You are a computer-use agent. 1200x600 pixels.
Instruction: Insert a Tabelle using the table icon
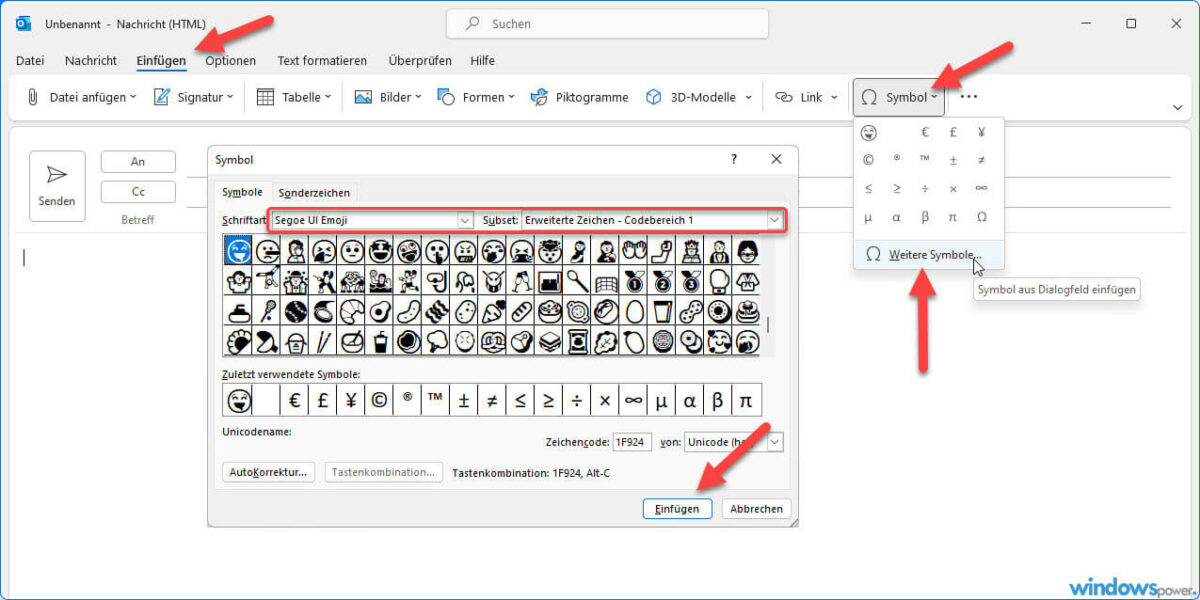point(267,97)
